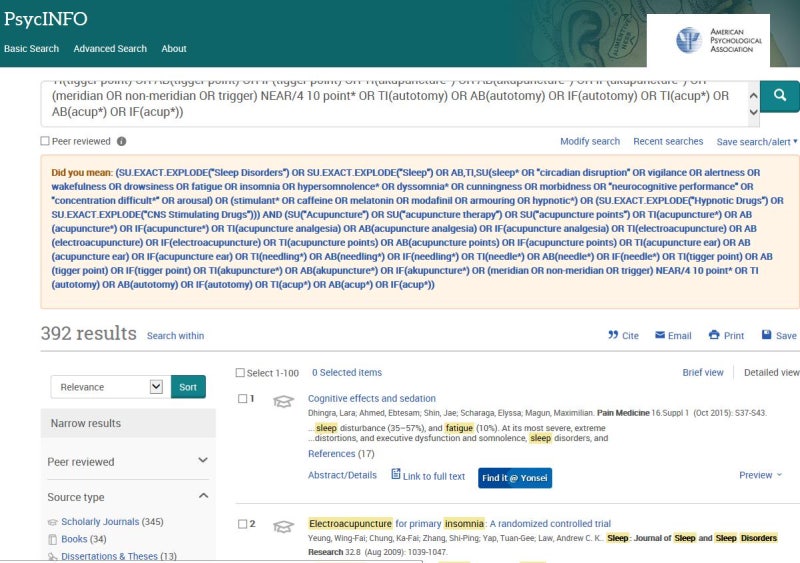Click the document icon beside Link to full text
Screen dimensions: 800x563
point(395,474)
